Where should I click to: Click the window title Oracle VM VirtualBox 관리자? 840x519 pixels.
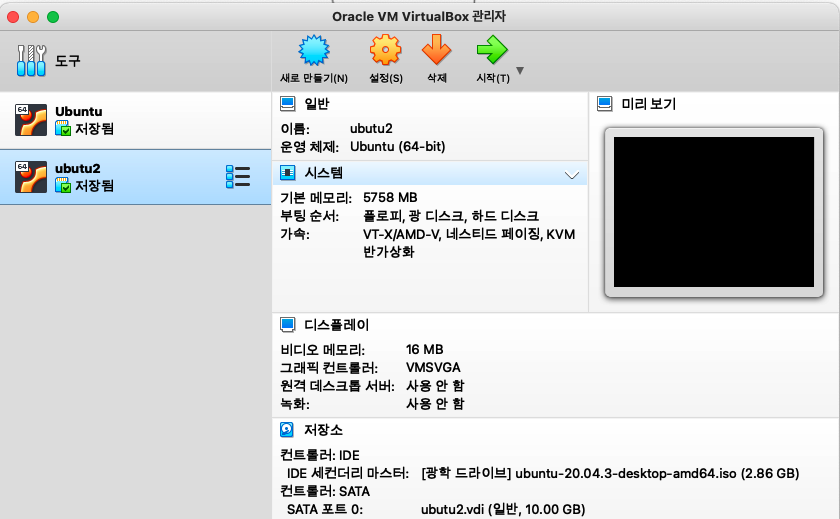click(x=419, y=17)
